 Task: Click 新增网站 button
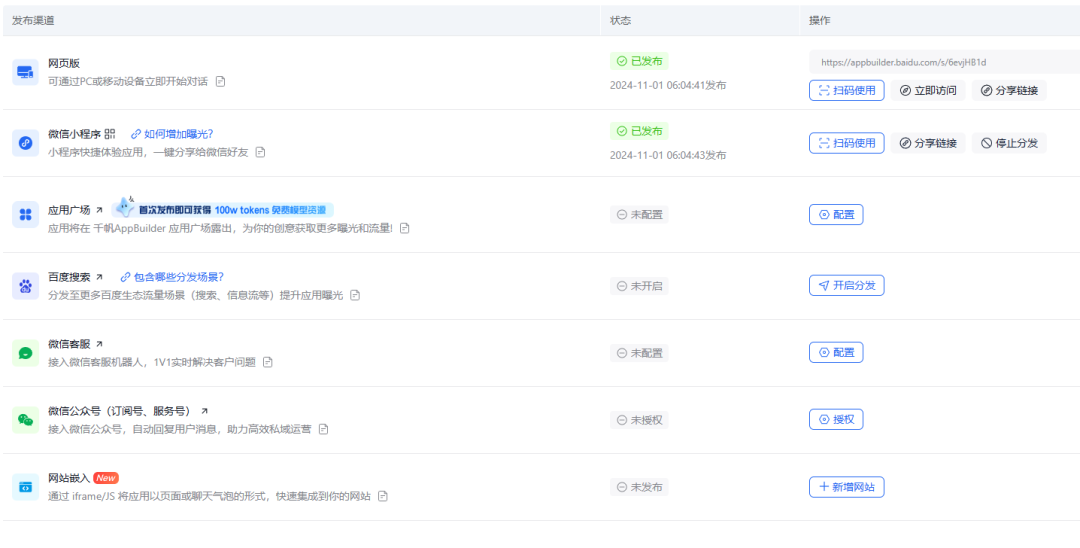pos(847,487)
